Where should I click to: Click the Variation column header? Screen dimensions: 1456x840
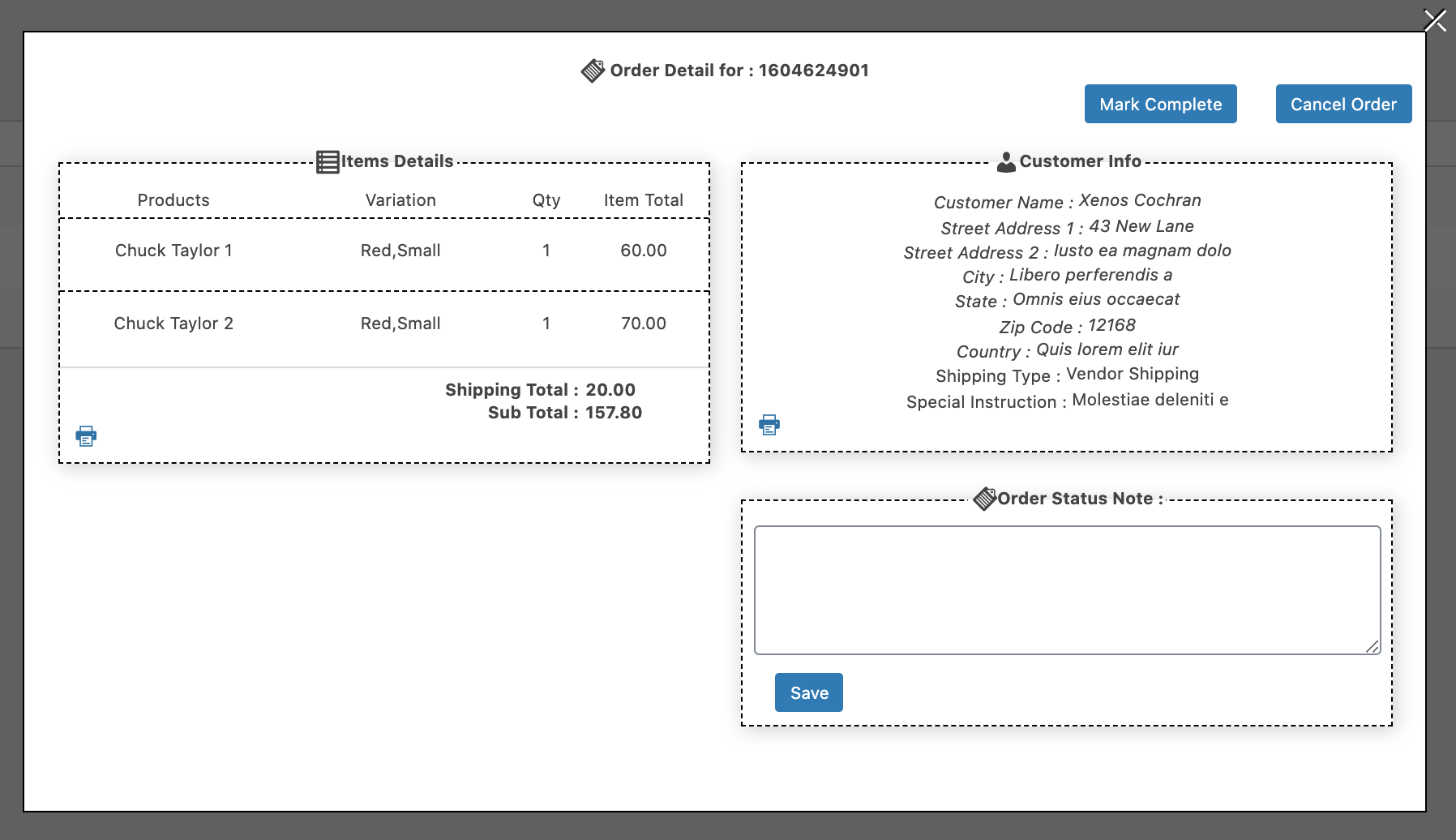pos(400,200)
